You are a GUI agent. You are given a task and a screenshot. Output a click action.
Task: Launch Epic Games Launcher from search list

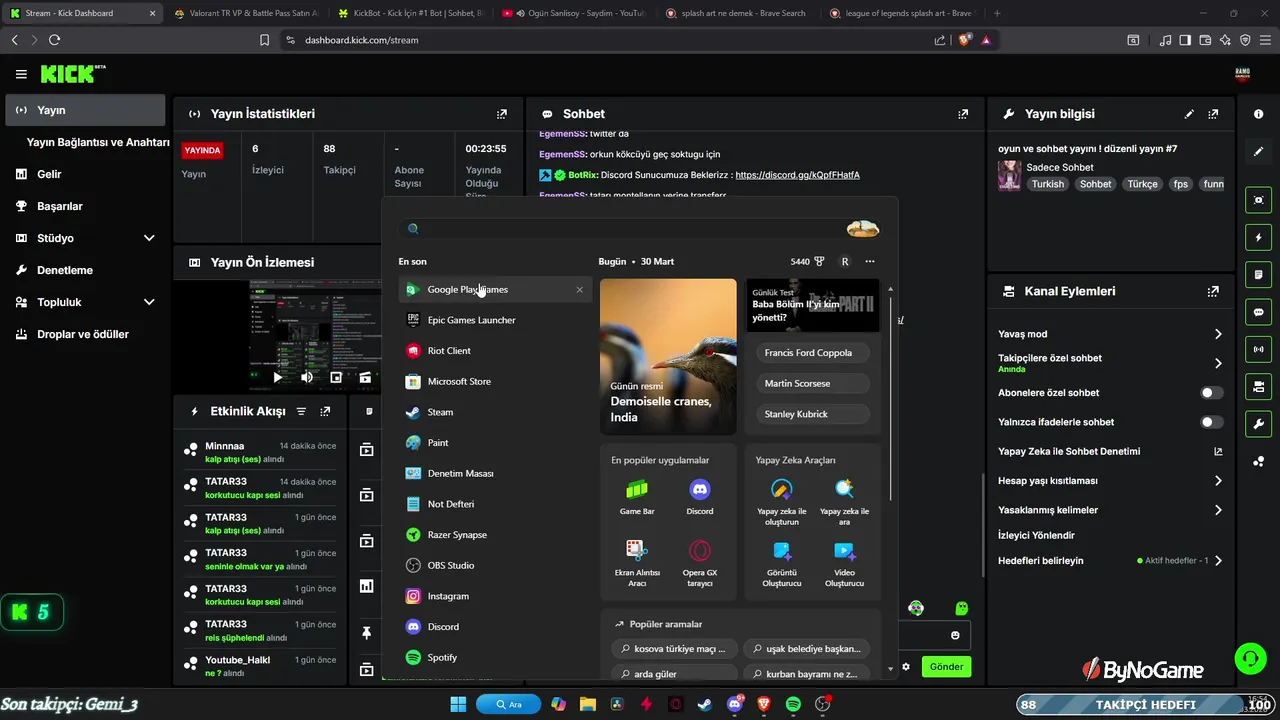495,320
